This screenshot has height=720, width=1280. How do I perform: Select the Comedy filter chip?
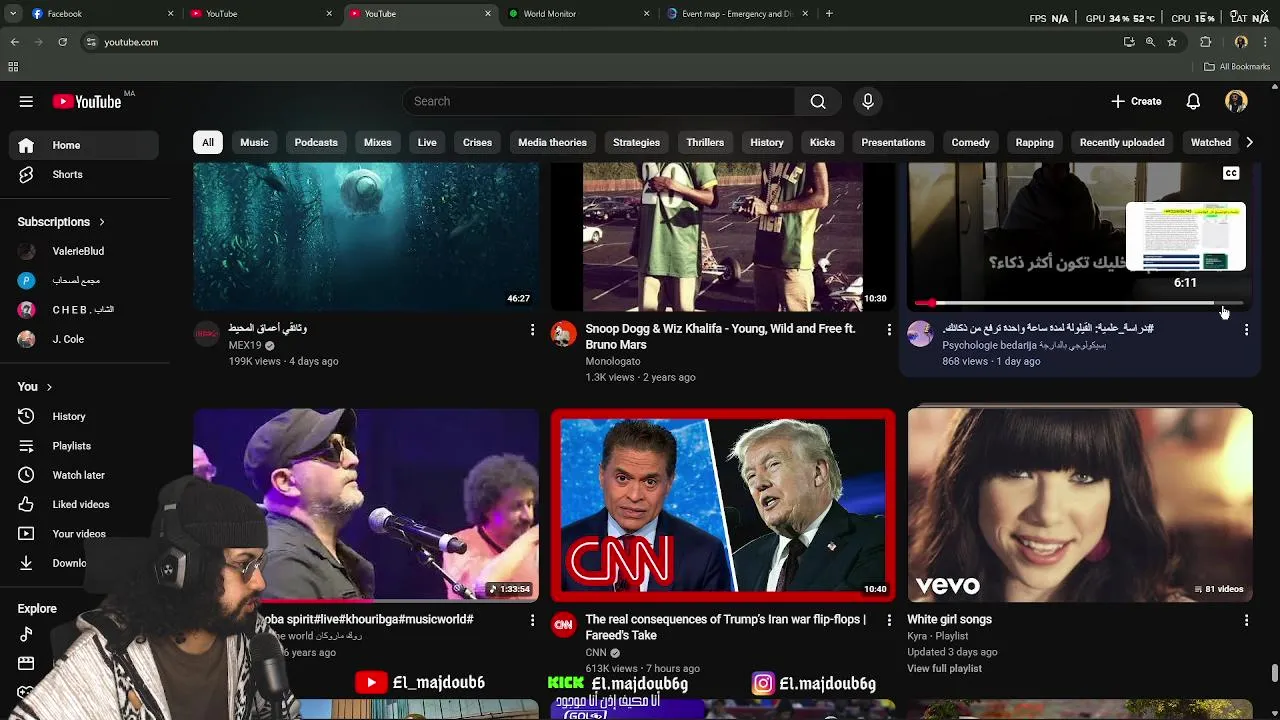click(970, 142)
